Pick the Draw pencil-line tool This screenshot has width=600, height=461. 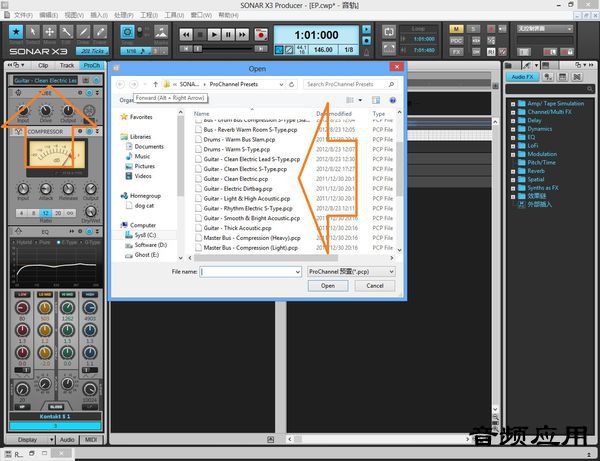(83, 32)
